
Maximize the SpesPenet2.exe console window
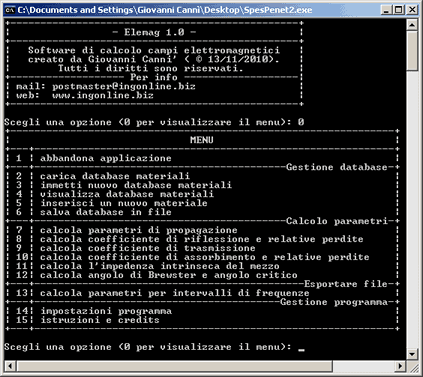point(399,10)
